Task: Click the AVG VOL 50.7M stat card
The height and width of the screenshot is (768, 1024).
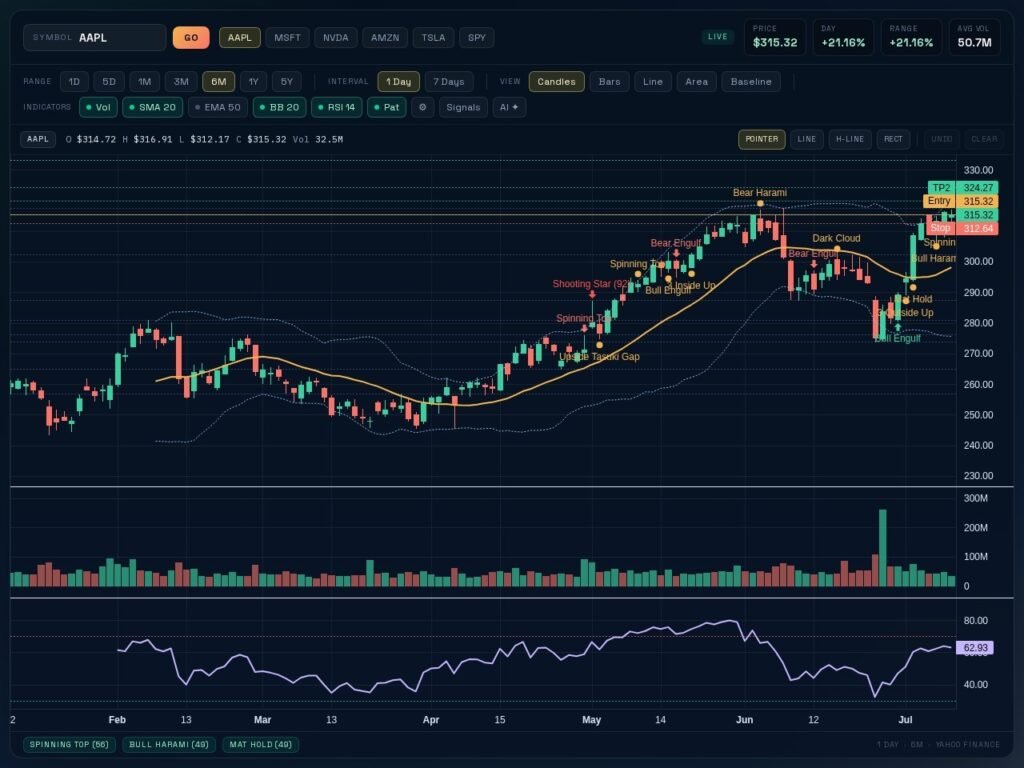Action: pyautogui.click(x=974, y=37)
